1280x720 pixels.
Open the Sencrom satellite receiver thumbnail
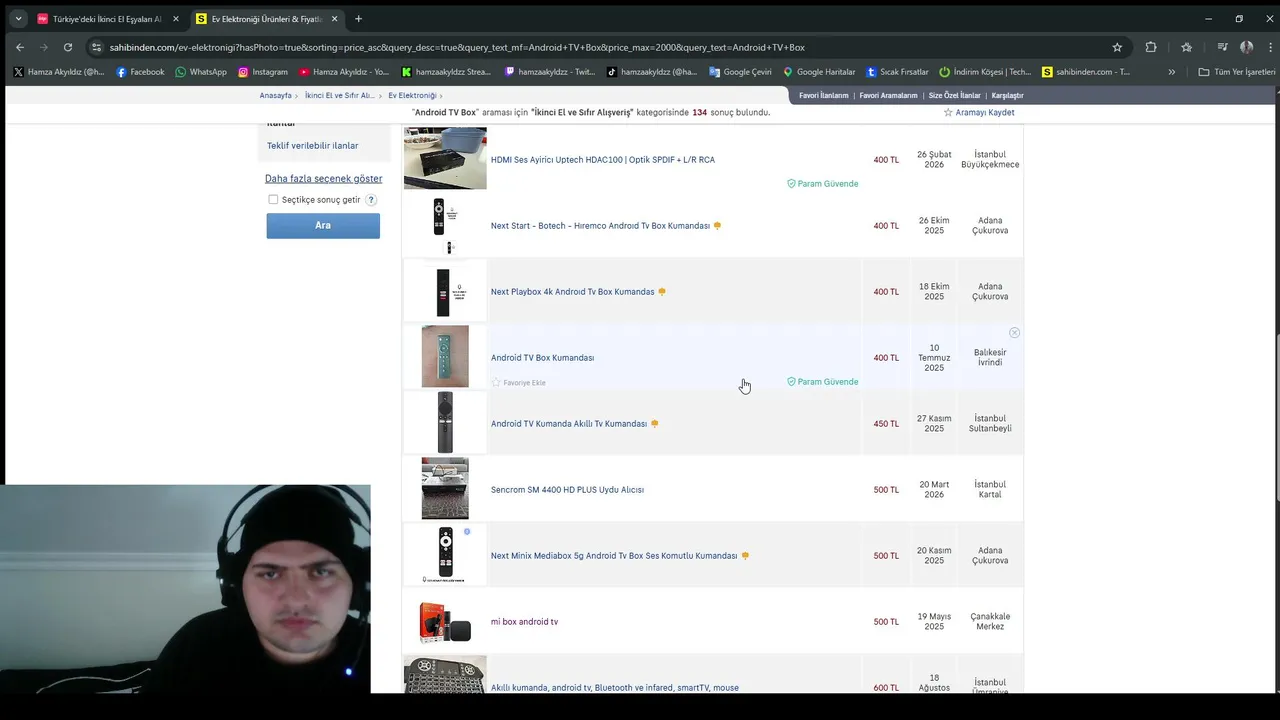point(445,489)
